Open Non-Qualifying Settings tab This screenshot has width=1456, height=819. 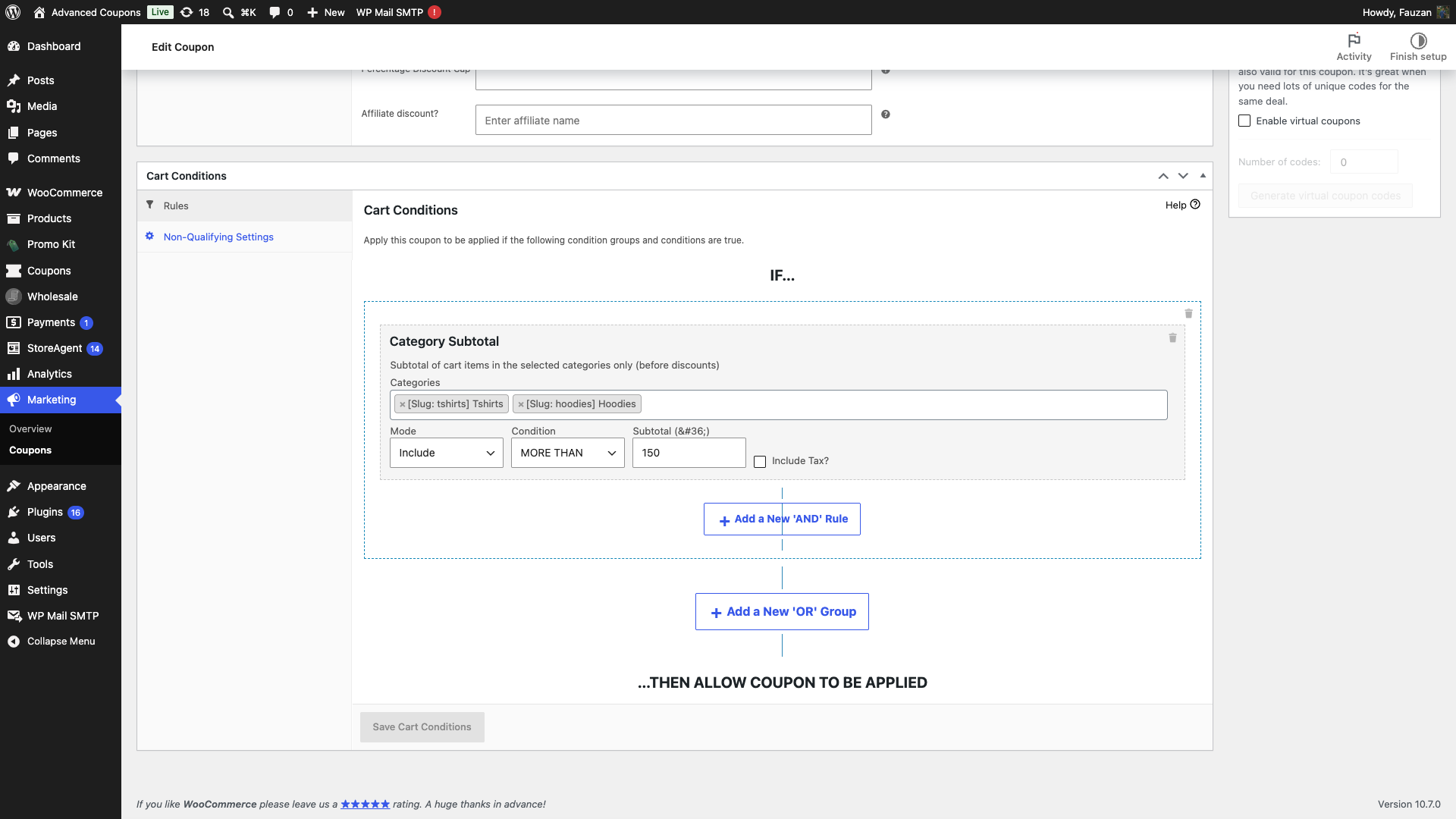coord(218,237)
